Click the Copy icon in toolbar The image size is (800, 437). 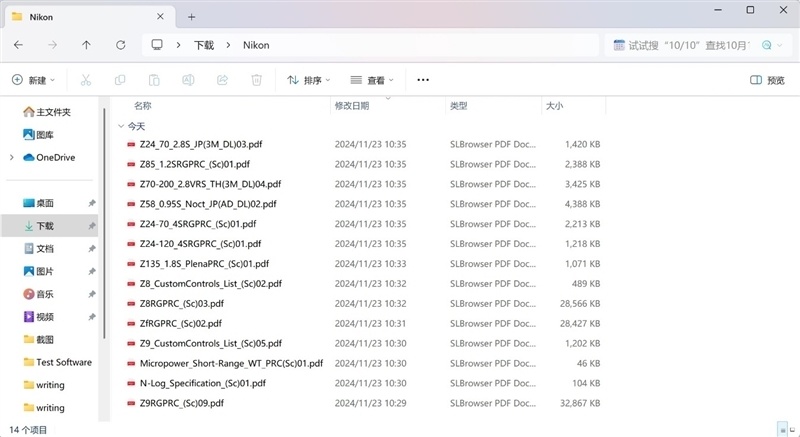pyautogui.click(x=120, y=80)
